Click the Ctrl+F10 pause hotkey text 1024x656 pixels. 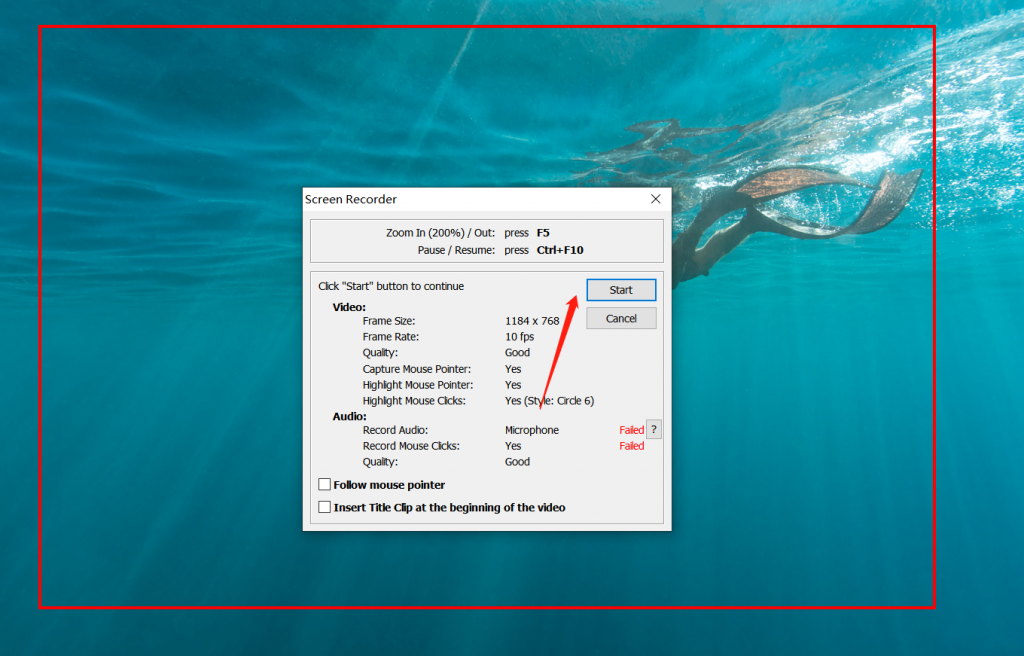pos(560,250)
